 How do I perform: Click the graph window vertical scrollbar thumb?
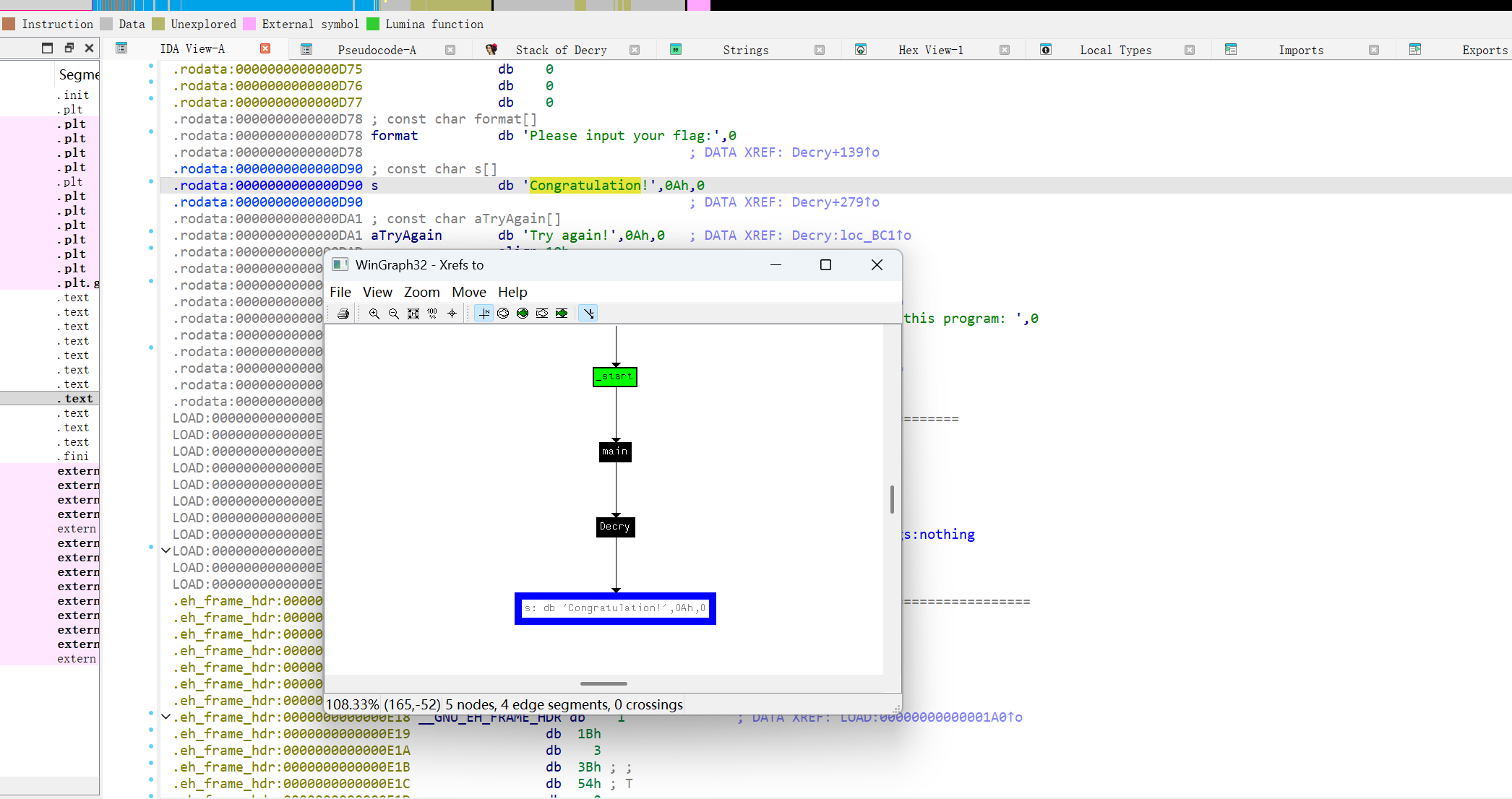click(x=892, y=499)
